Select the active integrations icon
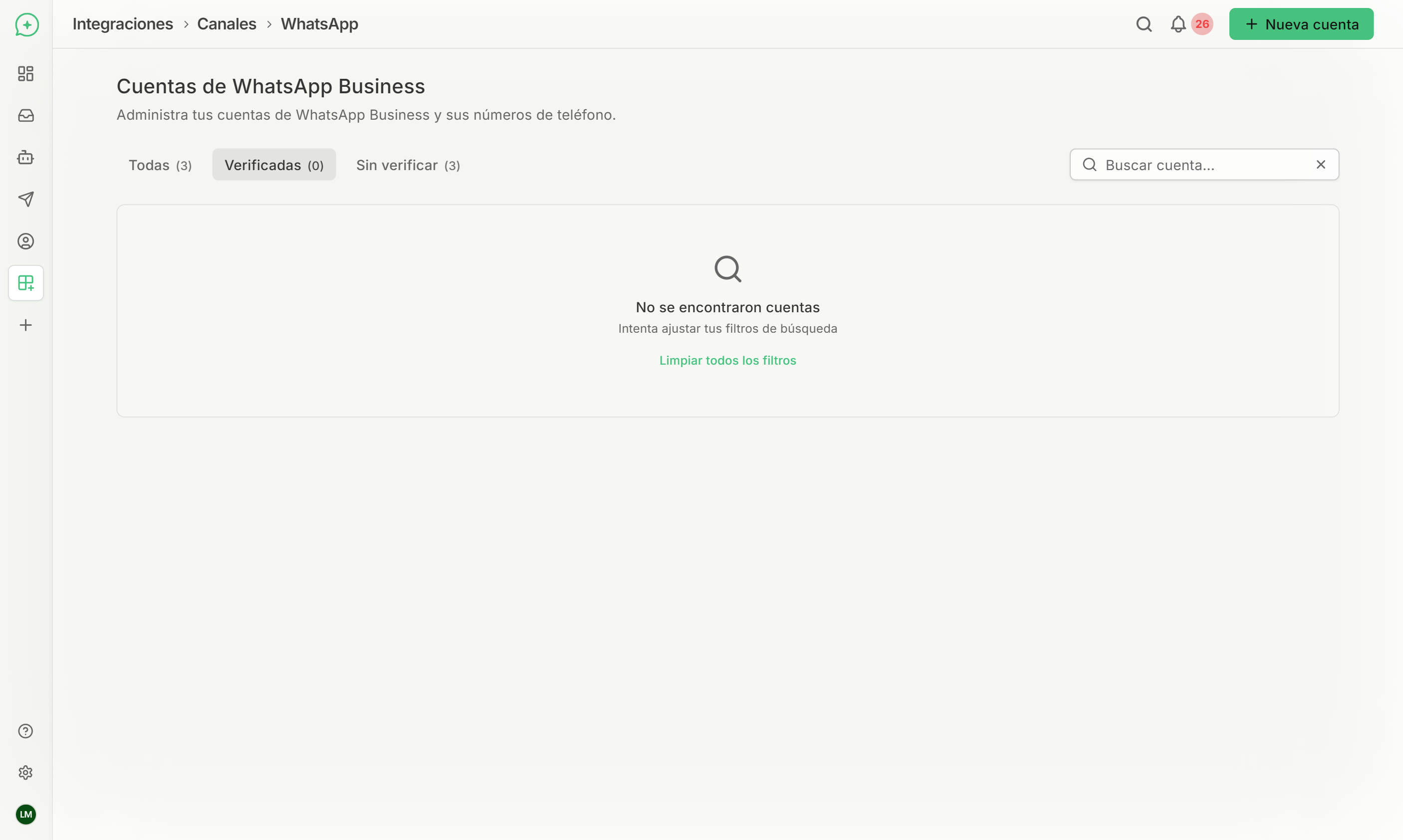 click(x=26, y=283)
